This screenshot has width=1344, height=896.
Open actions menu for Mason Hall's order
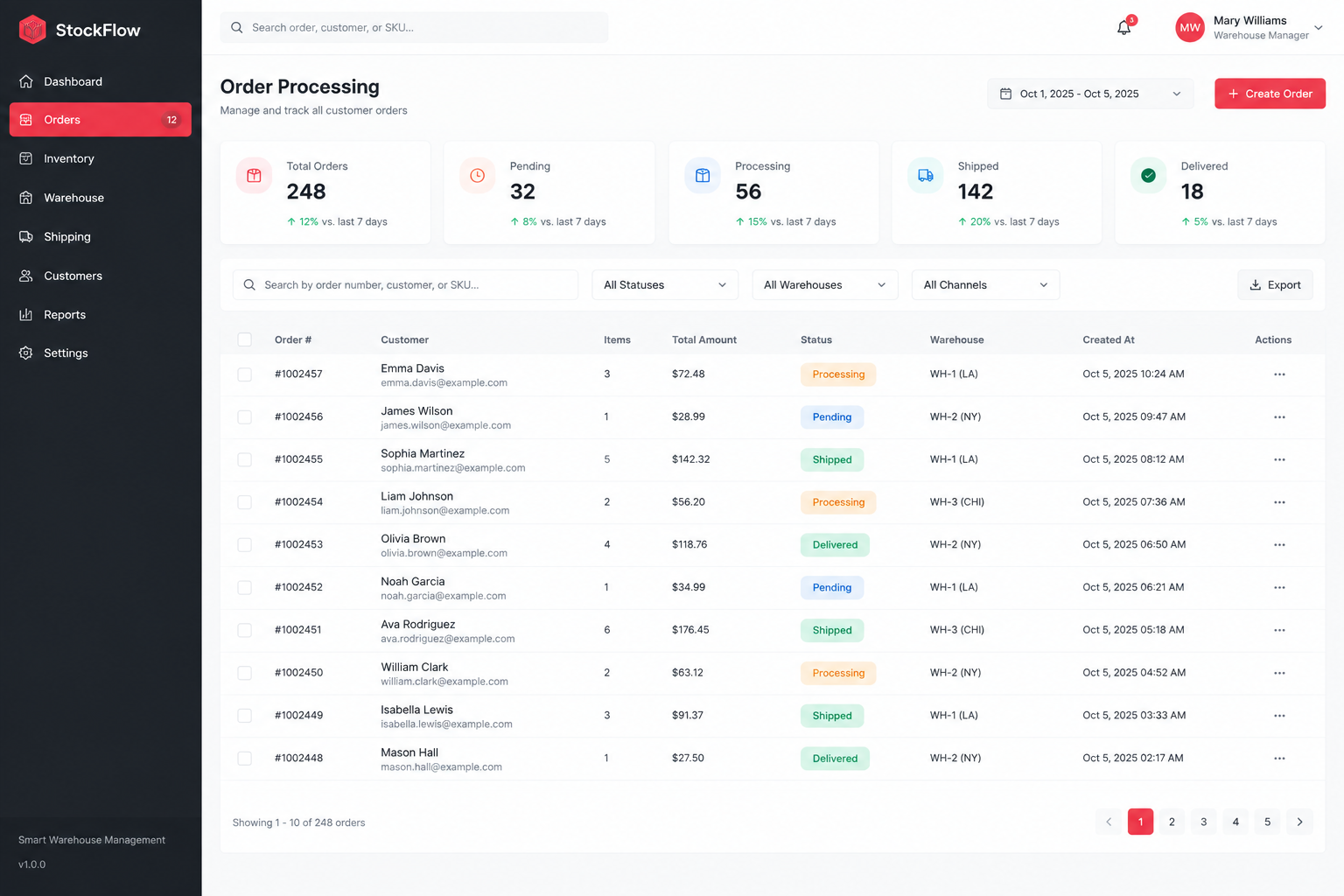tap(1279, 759)
